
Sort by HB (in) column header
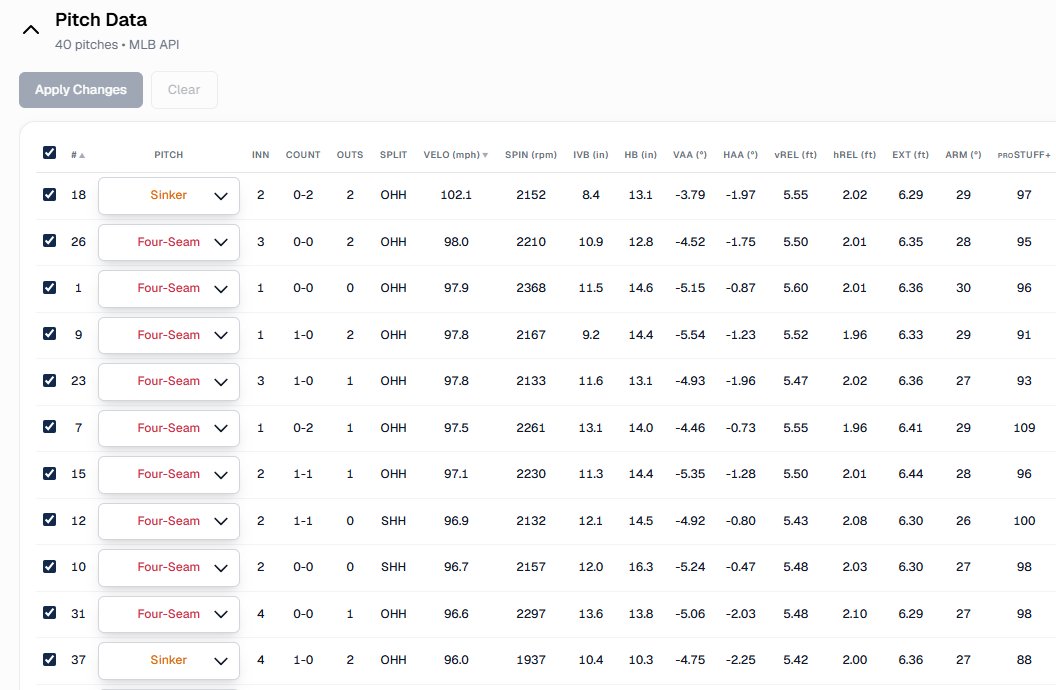[640, 155]
